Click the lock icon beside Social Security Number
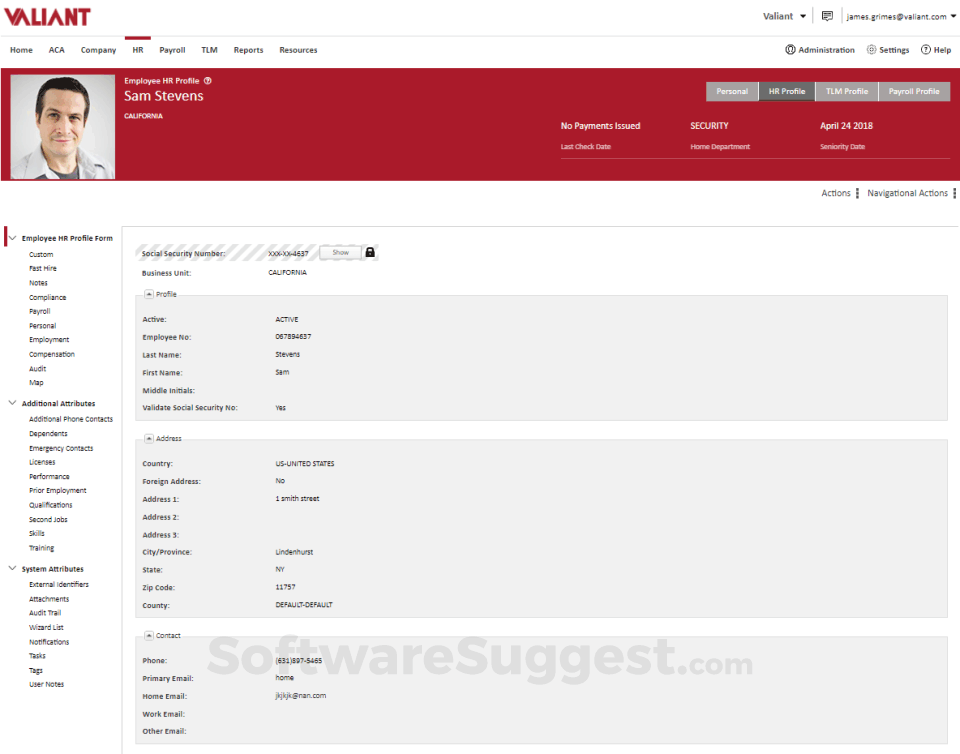 pyautogui.click(x=370, y=252)
